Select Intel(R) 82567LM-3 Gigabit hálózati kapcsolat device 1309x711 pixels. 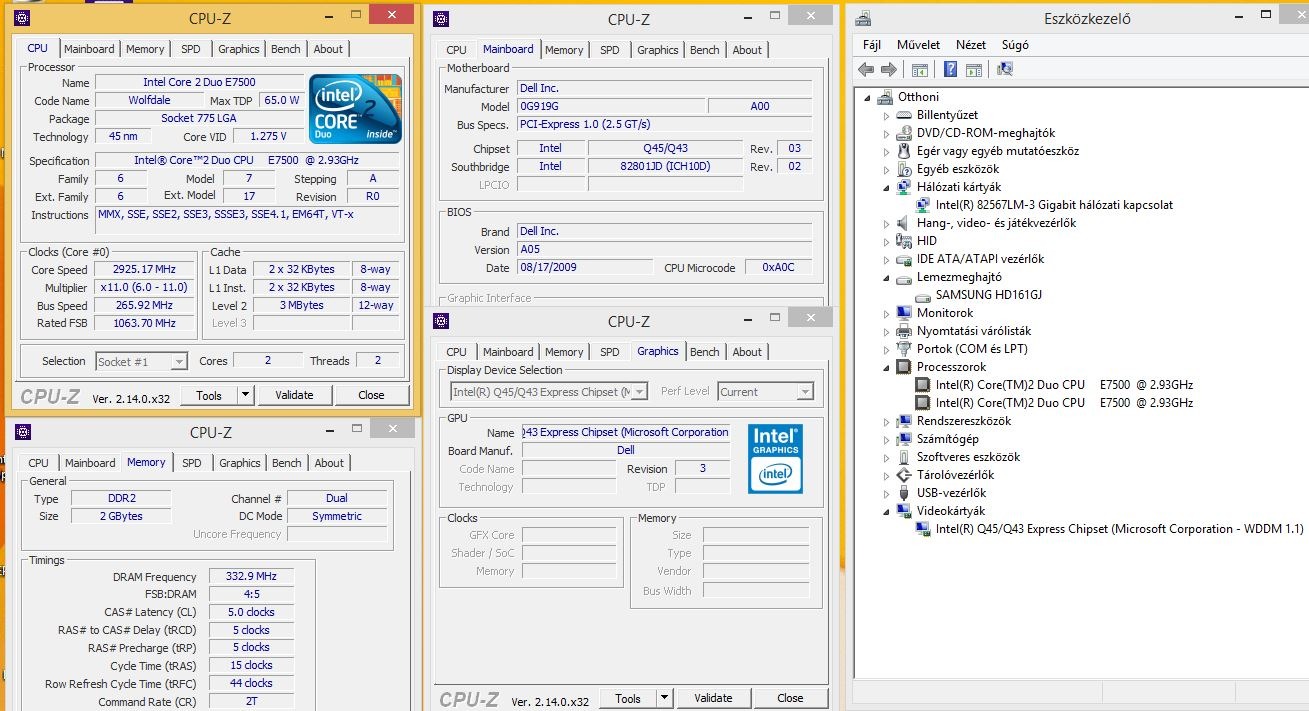click(x=1054, y=205)
